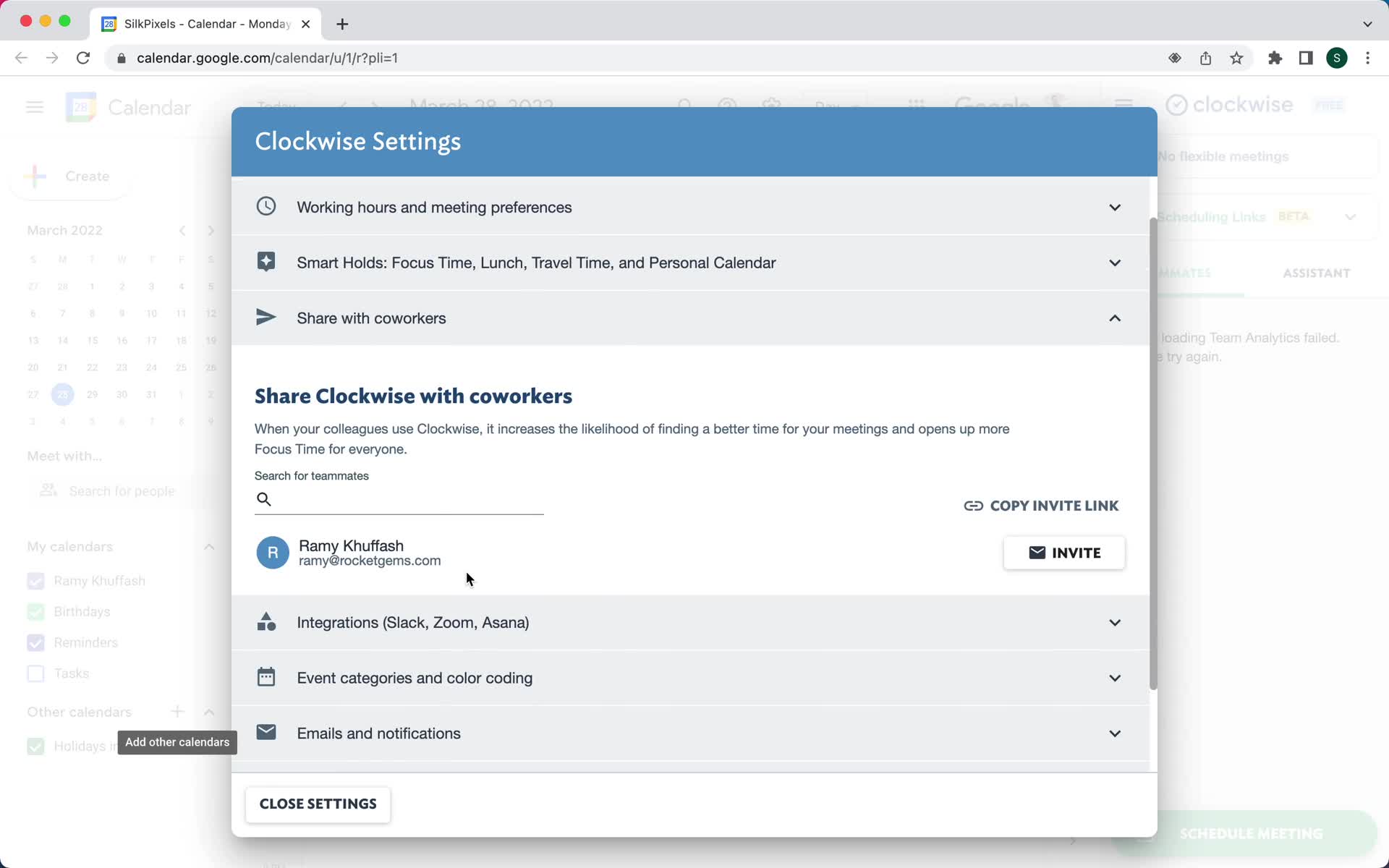The width and height of the screenshot is (1389, 868).
Task: Click the Create button in Calendar
Action: (71, 176)
